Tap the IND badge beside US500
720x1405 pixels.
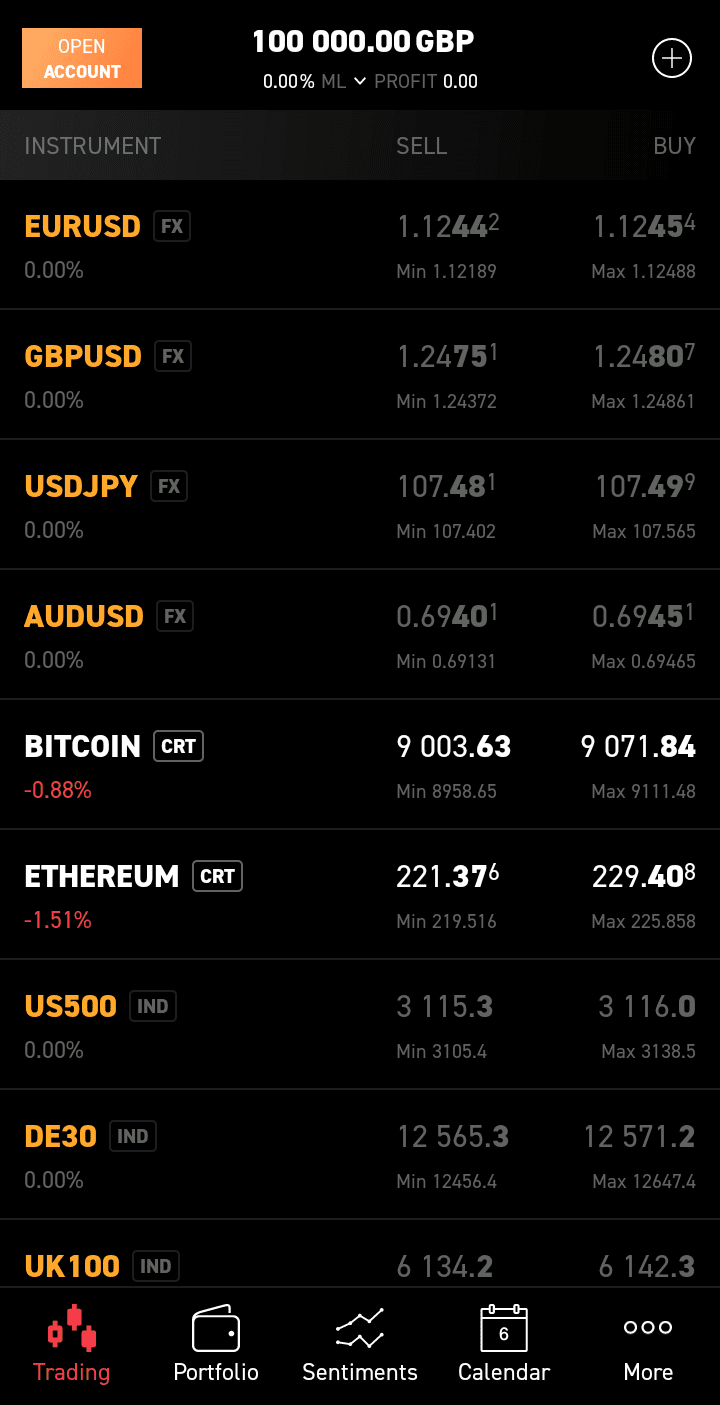[153, 1006]
